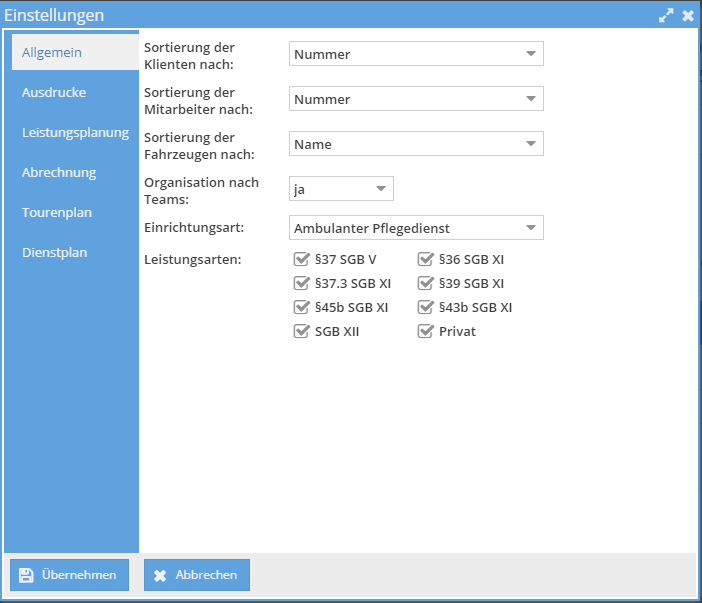Screen dimensions: 702x603
Task: Show the Dienstplan settings tab
Action: [55, 252]
